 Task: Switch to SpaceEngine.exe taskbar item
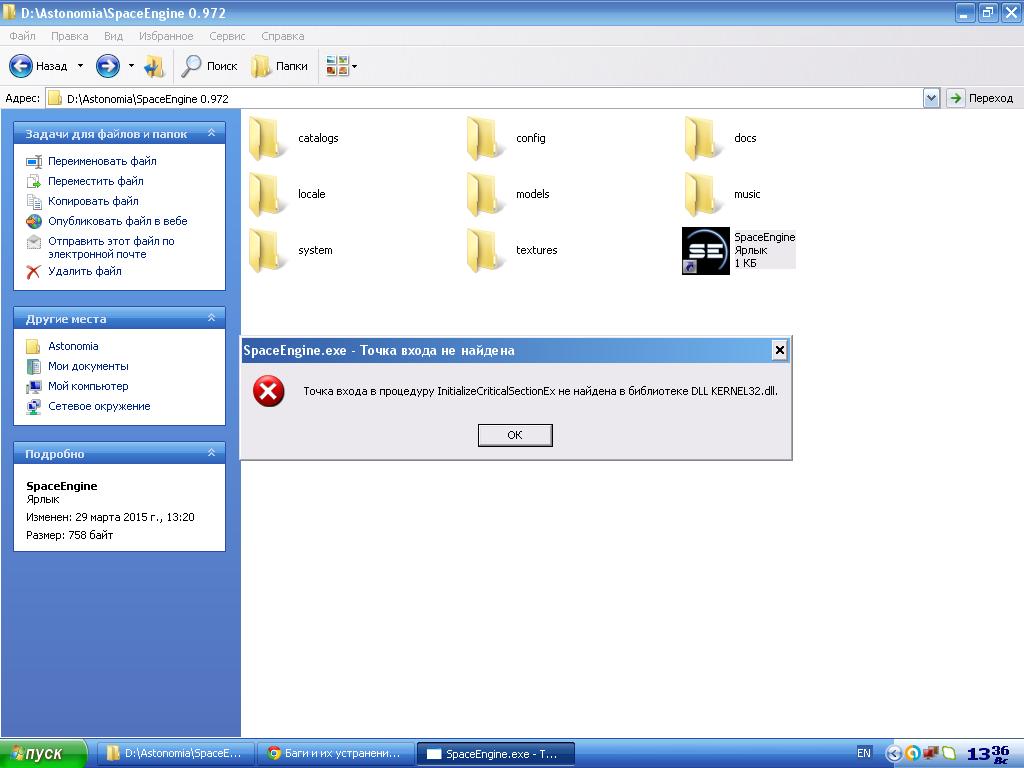[x=496, y=754]
